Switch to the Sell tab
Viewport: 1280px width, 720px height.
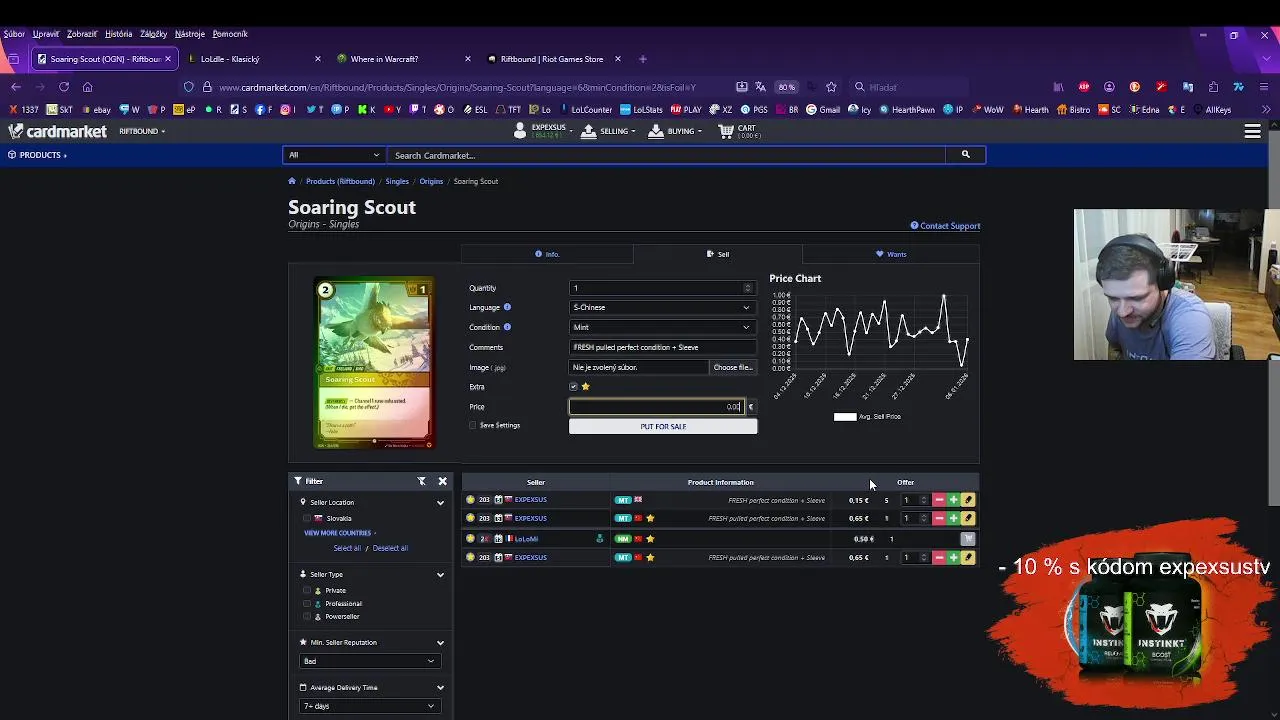point(718,254)
